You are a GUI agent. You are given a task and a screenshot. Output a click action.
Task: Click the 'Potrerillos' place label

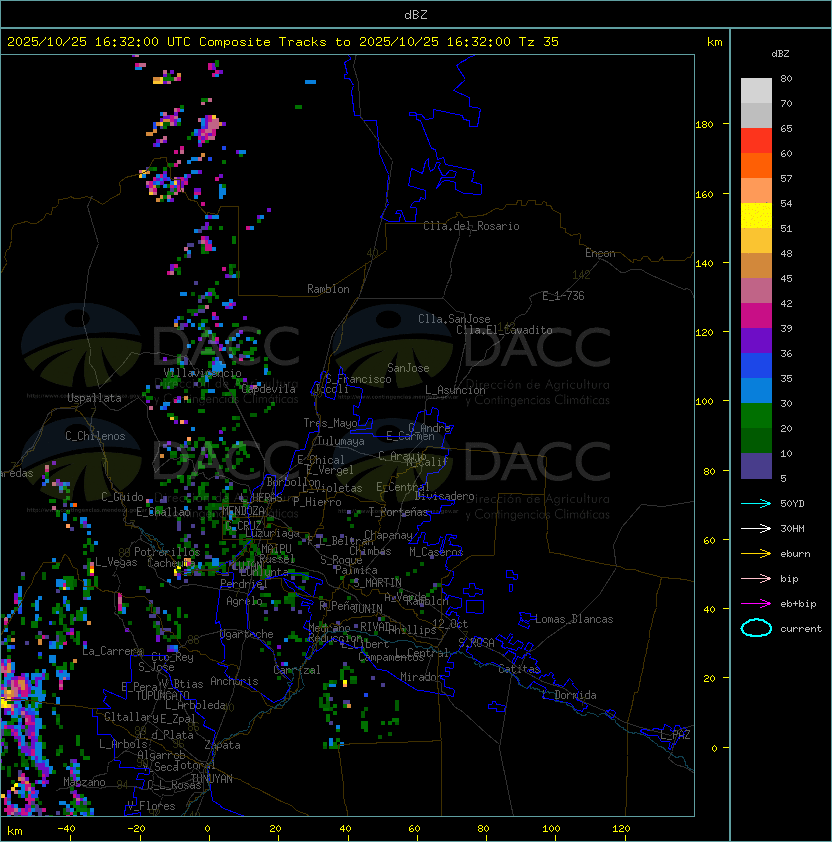167,552
